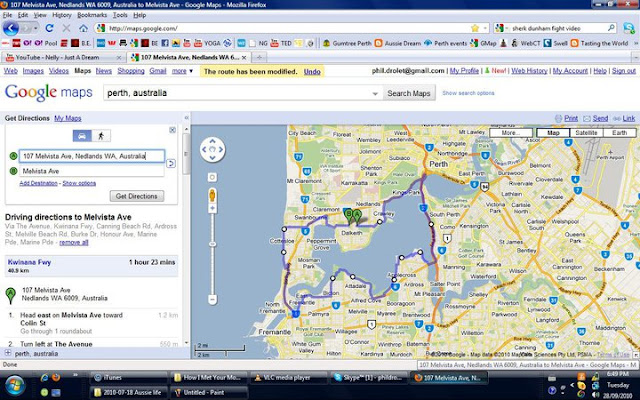Click Show options link under destinations
The image size is (640, 400).
pyautogui.click(x=79, y=183)
